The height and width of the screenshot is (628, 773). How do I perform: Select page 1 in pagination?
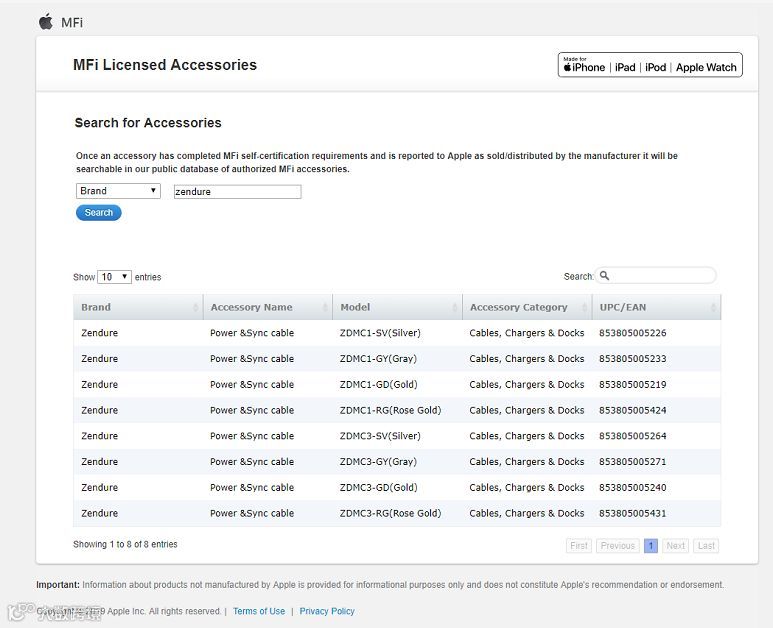point(651,546)
